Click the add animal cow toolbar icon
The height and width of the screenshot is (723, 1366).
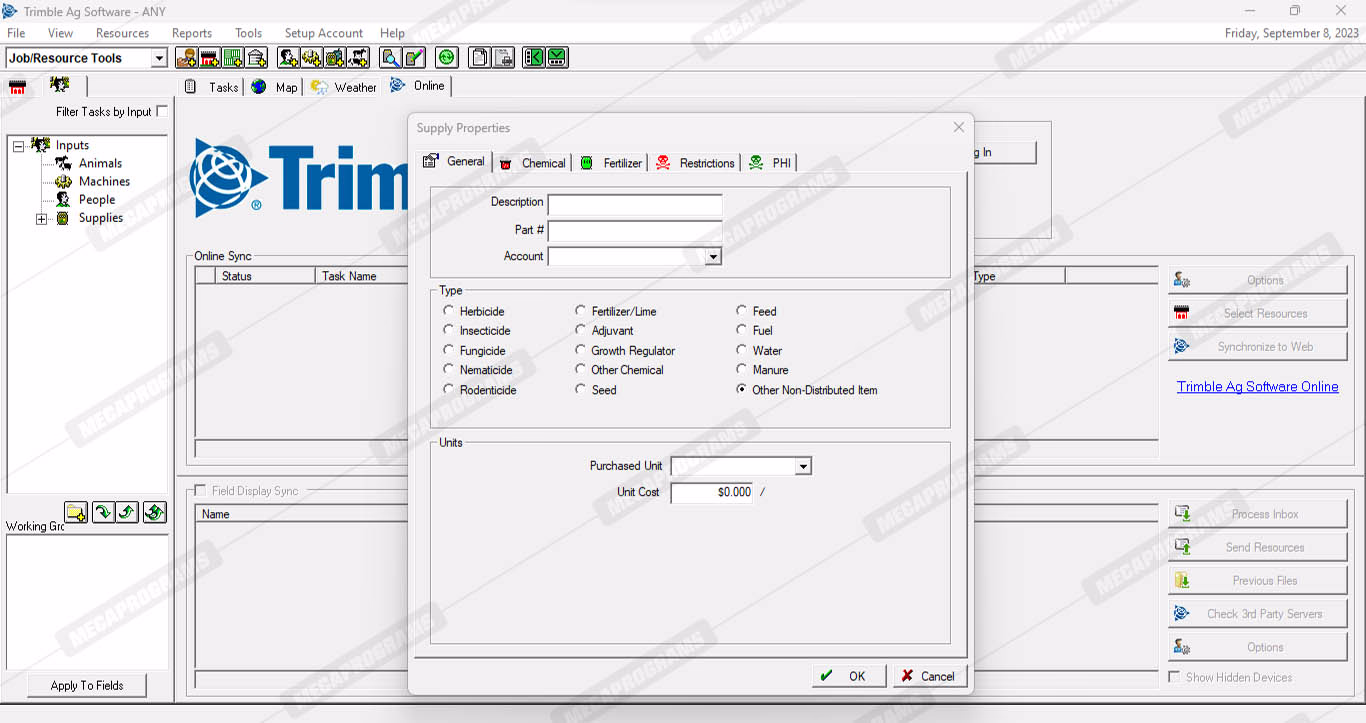pyautogui.click(x=358, y=58)
